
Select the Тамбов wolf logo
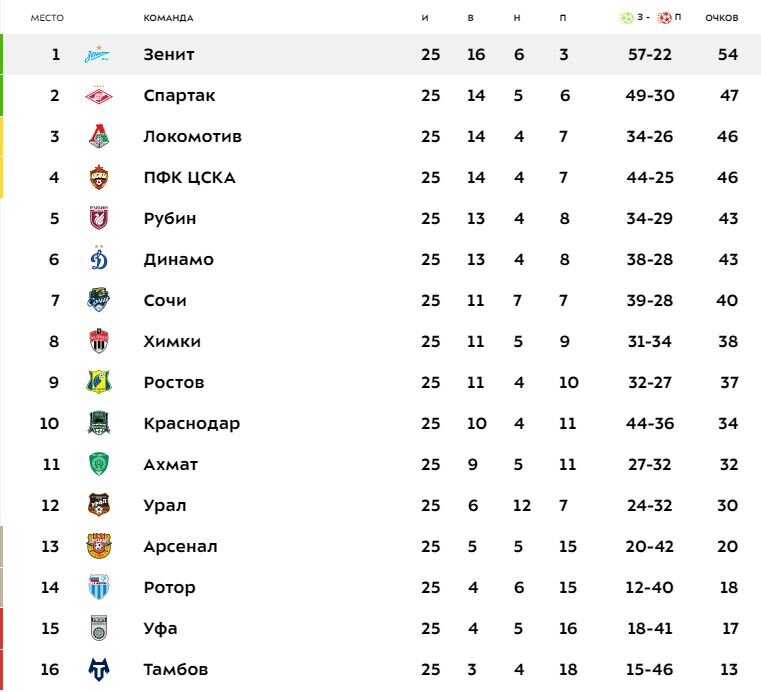[x=99, y=669]
